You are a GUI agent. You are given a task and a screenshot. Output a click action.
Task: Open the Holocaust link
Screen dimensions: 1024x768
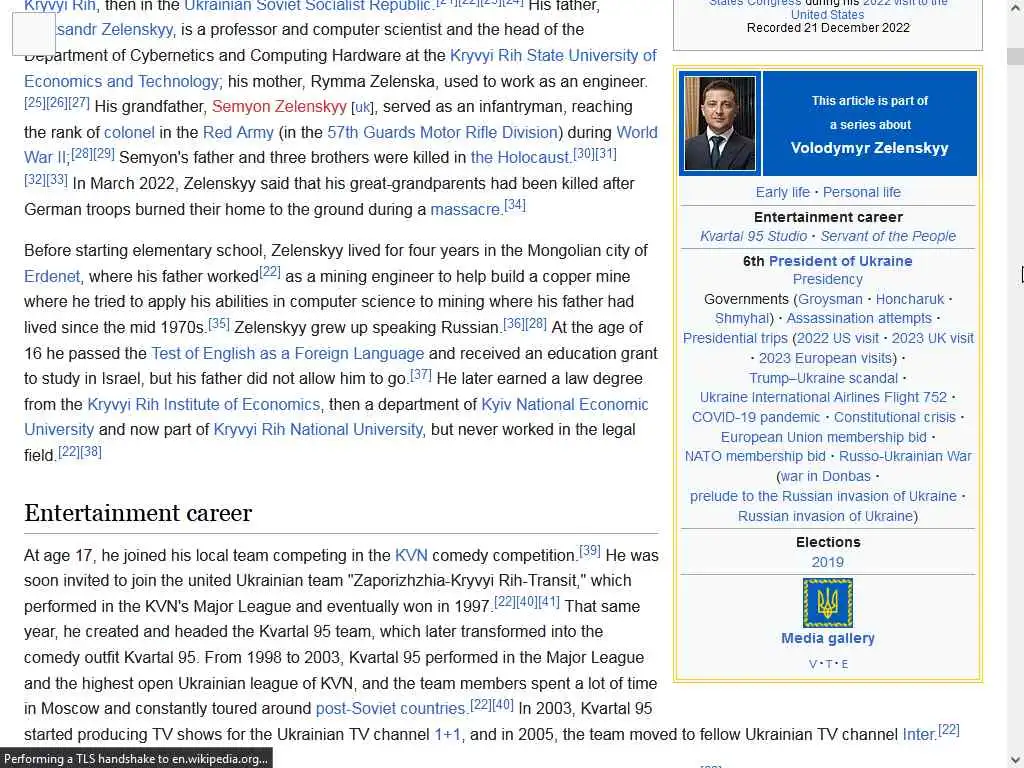(x=520, y=158)
